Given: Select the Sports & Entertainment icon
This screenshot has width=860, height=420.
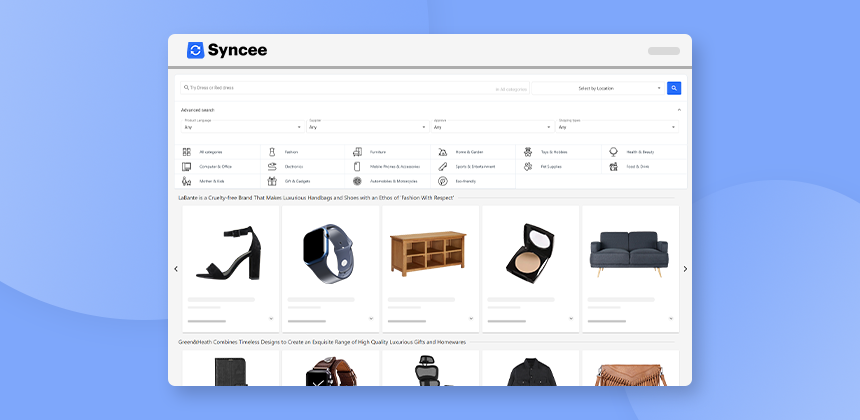Looking at the screenshot, I should click(443, 167).
